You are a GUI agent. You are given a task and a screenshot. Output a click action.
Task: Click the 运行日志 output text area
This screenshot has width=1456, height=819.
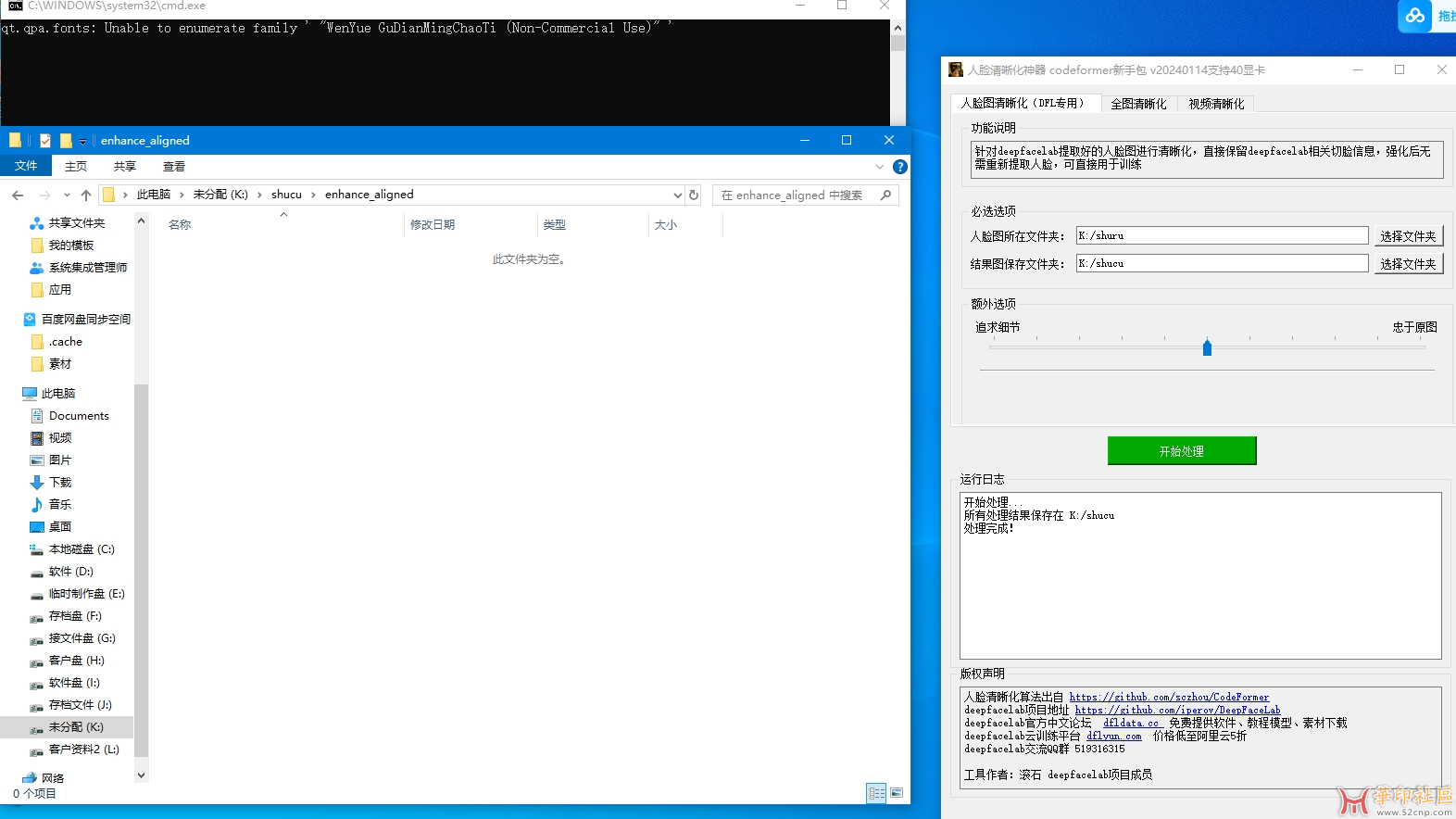pos(1200,575)
